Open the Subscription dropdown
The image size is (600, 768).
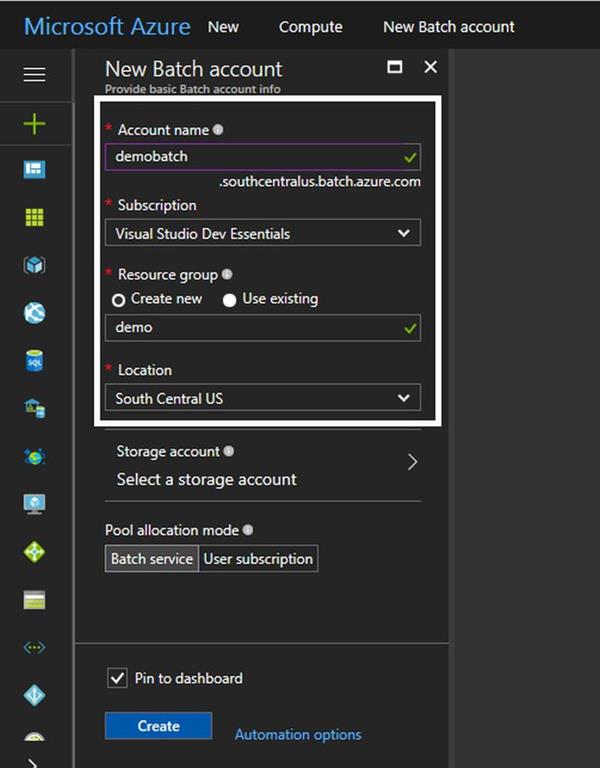[262, 233]
